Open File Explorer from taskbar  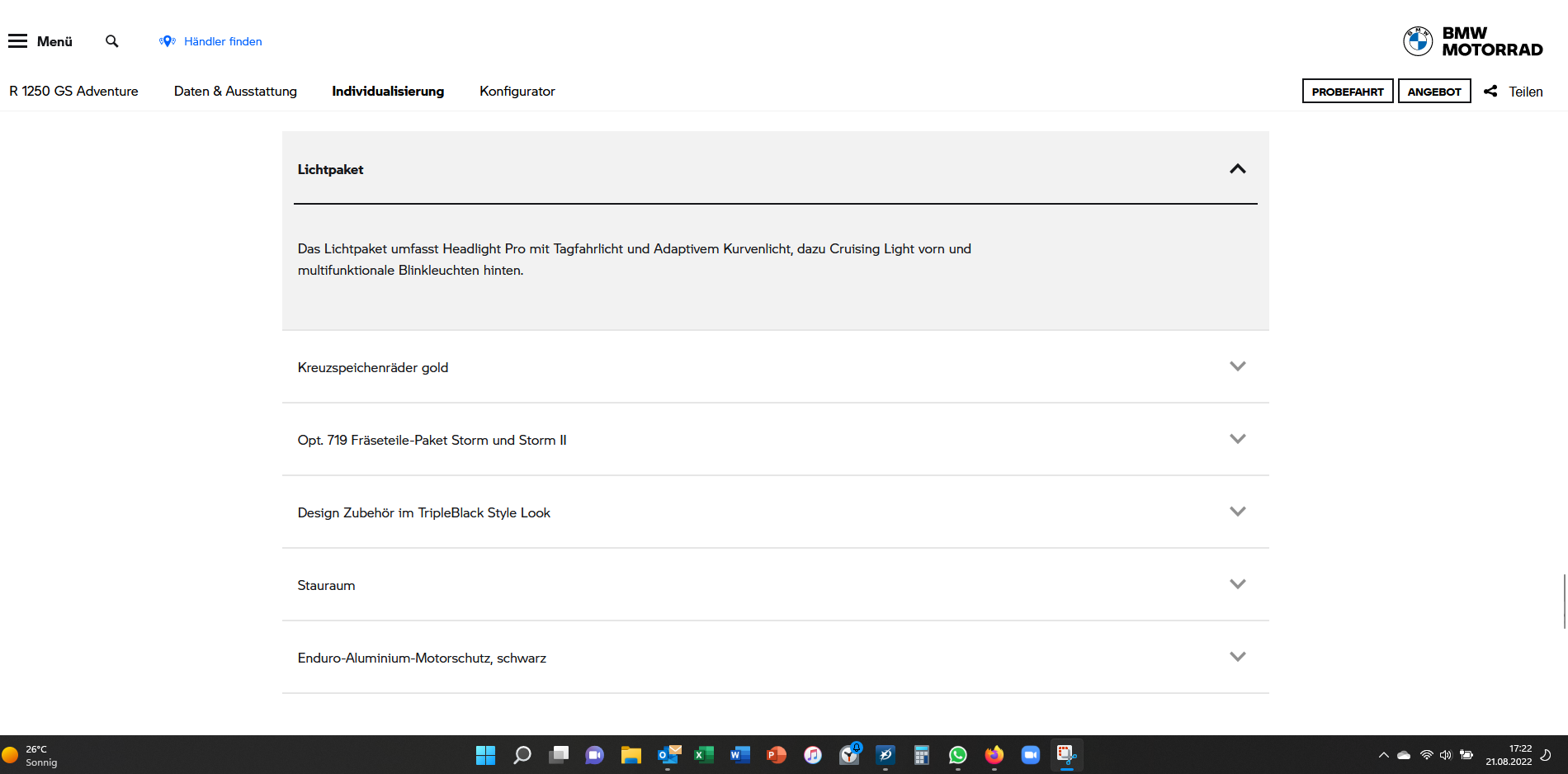(631, 755)
